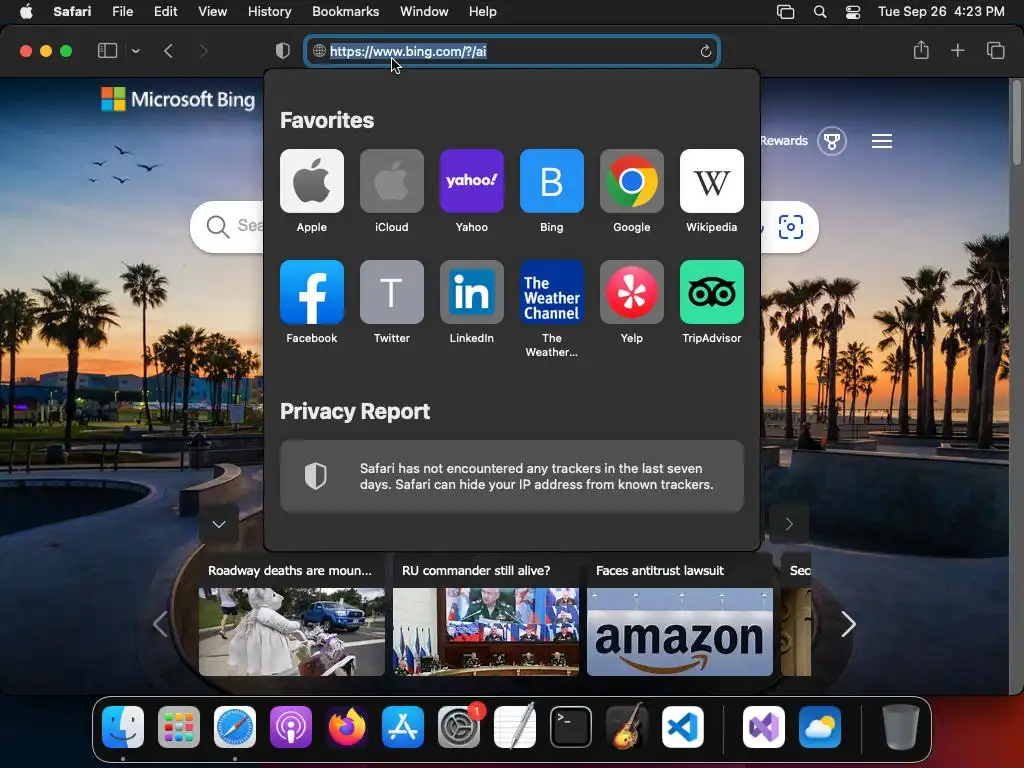Open the LinkedIn favorite tile

tap(472, 292)
